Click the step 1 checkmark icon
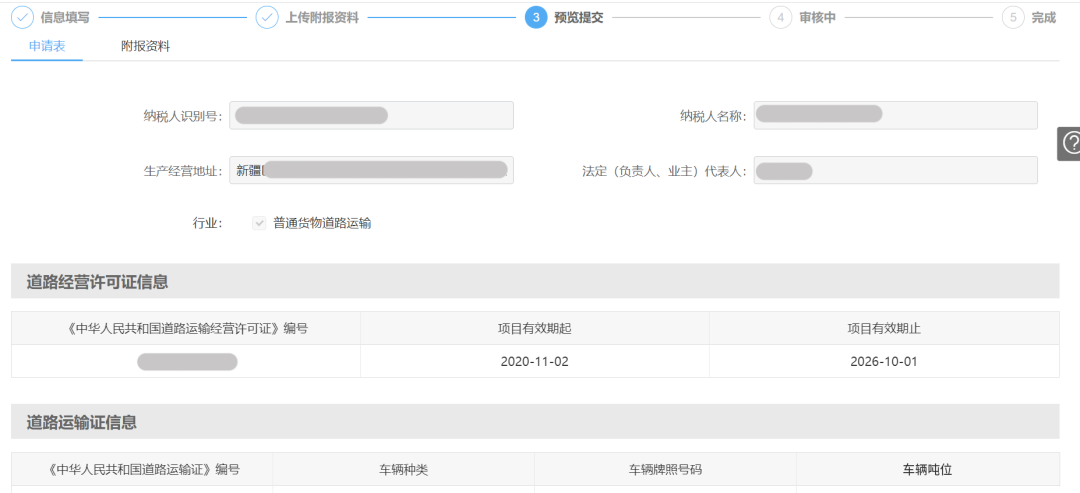Viewport: 1080px width, 493px height. [22, 17]
